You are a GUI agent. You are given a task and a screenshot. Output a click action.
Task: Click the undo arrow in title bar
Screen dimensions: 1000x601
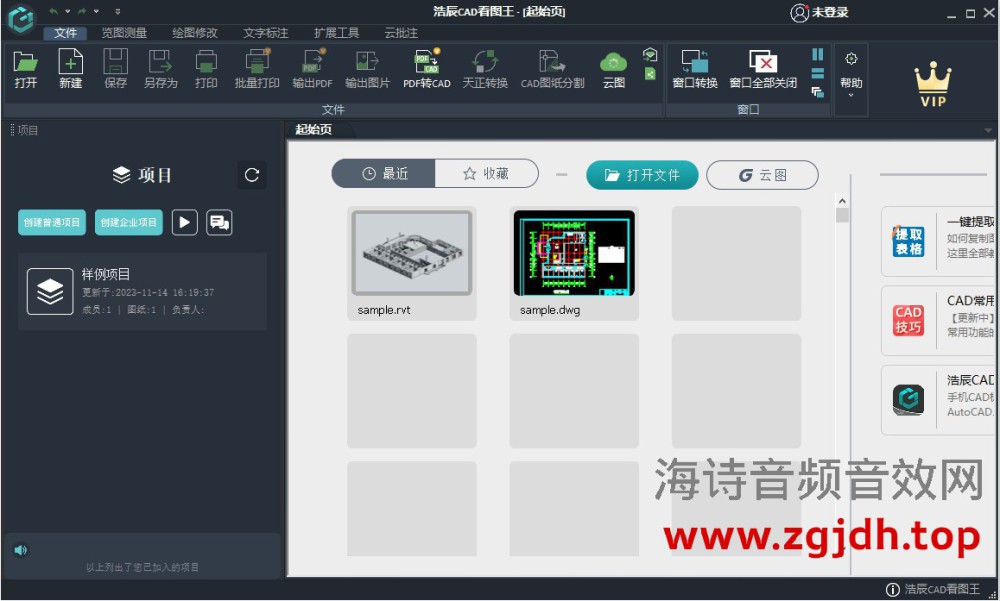click(x=54, y=11)
